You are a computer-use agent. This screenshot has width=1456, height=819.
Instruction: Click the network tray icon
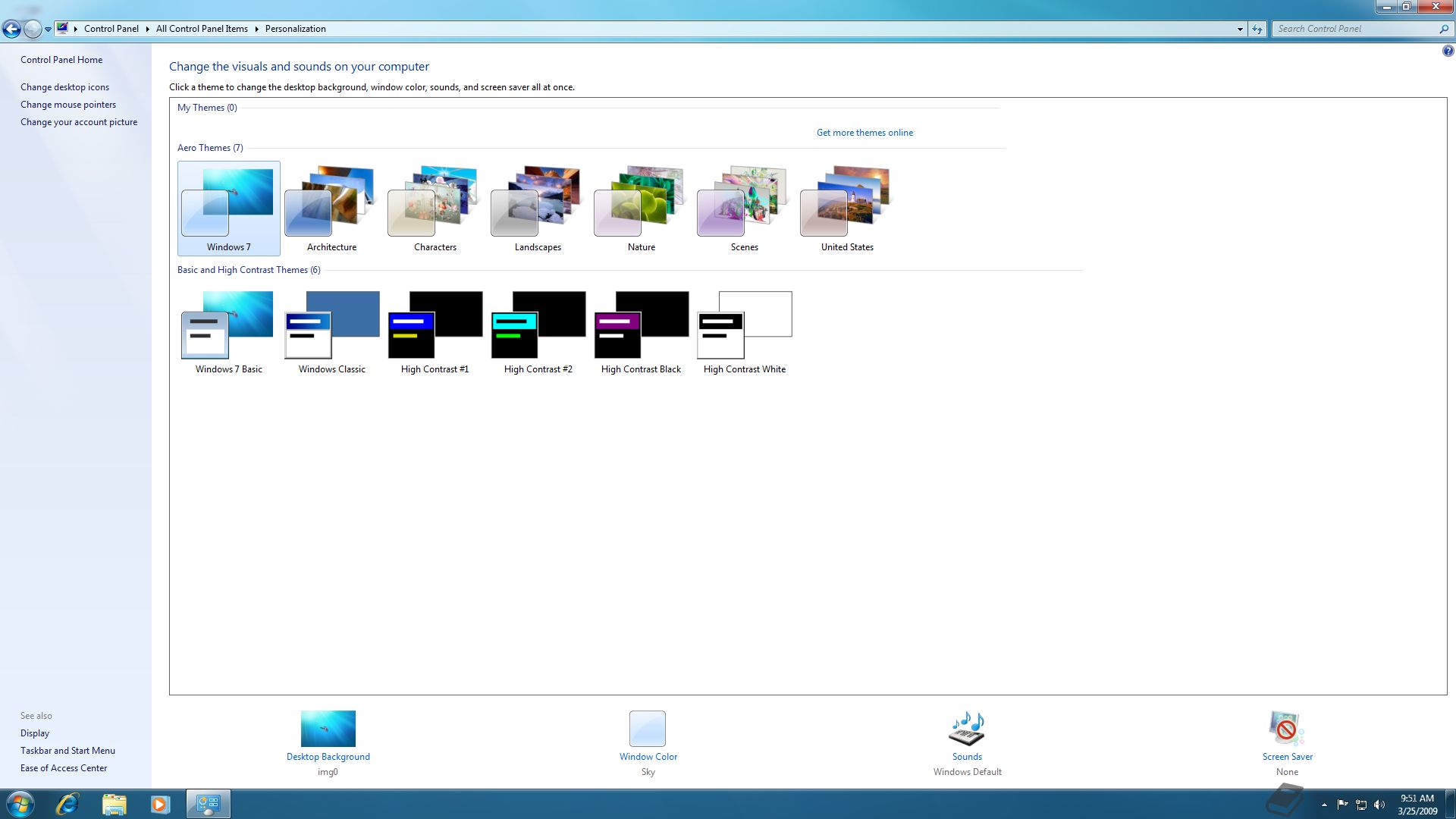pos(1361,805)
